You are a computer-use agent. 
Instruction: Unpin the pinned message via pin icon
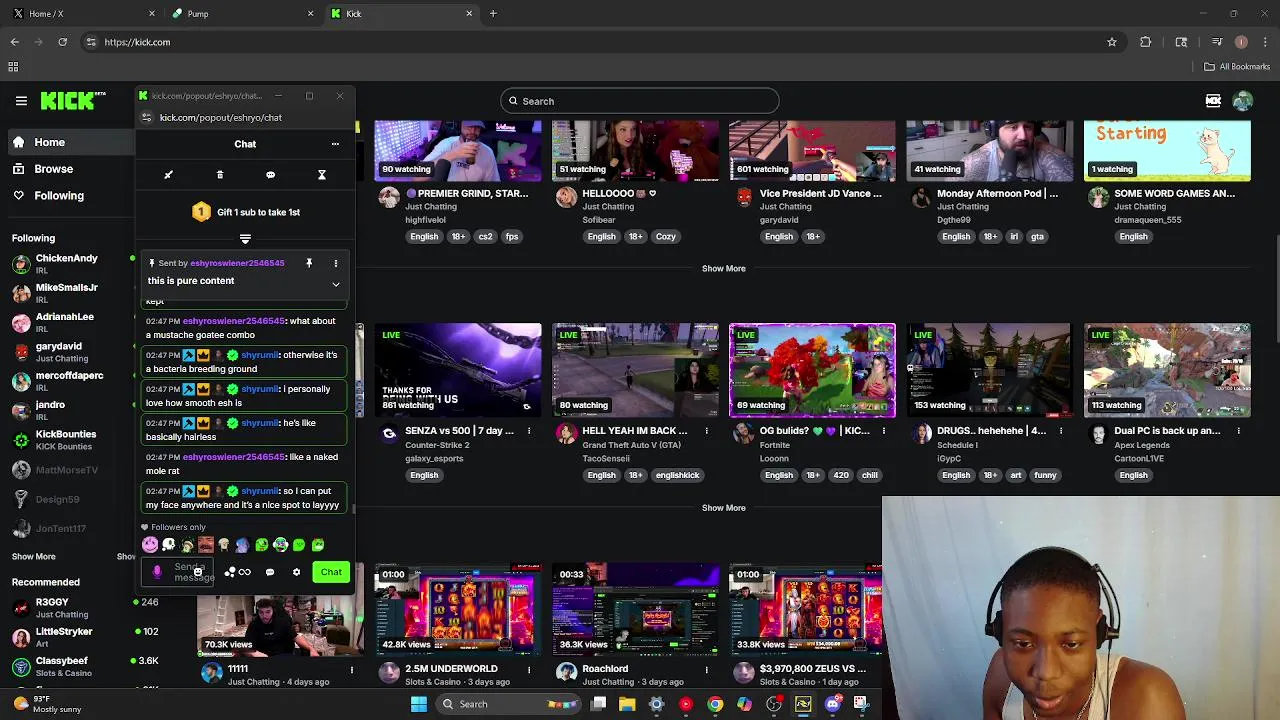coord(309,263)
